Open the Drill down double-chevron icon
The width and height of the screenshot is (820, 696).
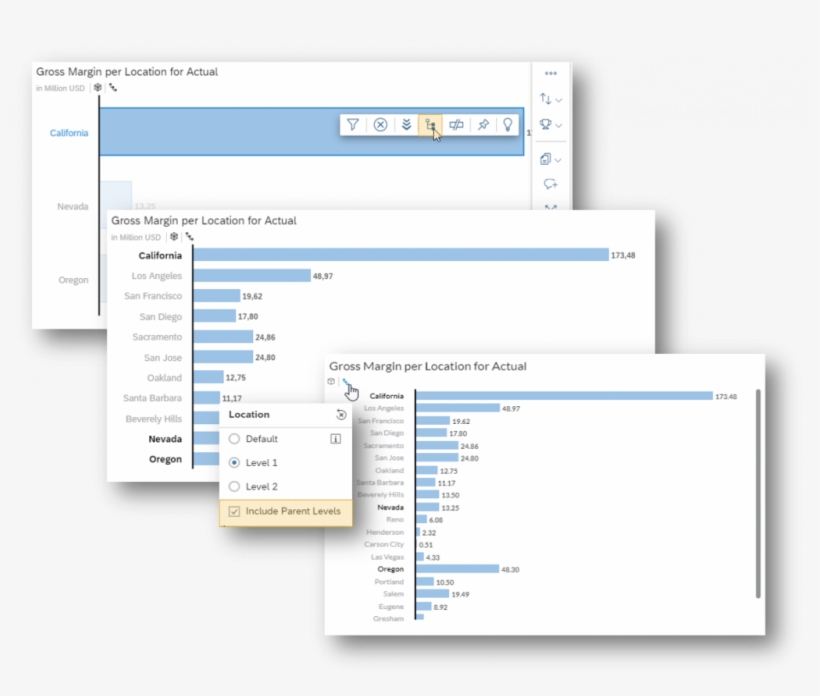(407, 125)
